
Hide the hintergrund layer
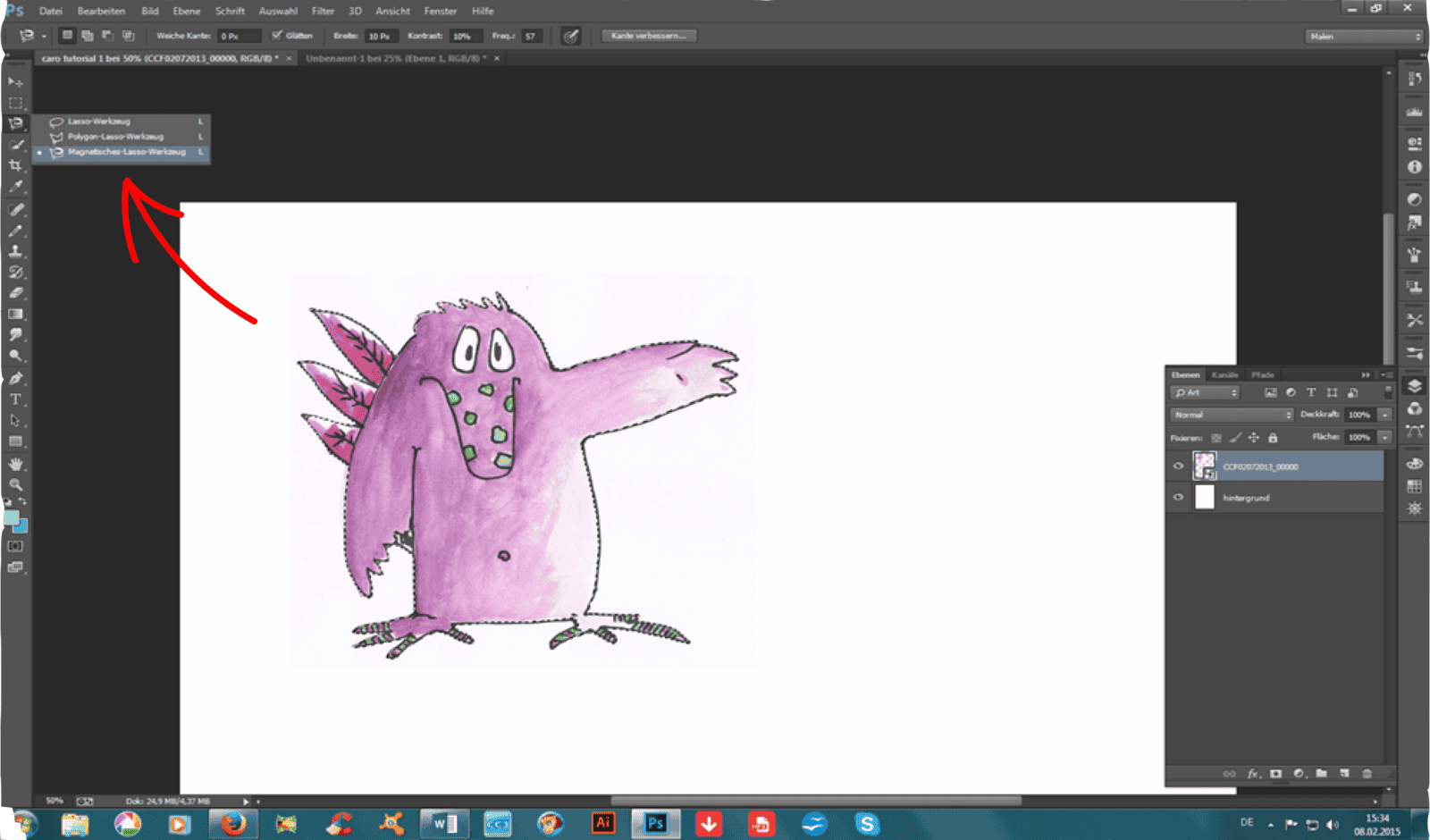click(x=1178, y=498)
